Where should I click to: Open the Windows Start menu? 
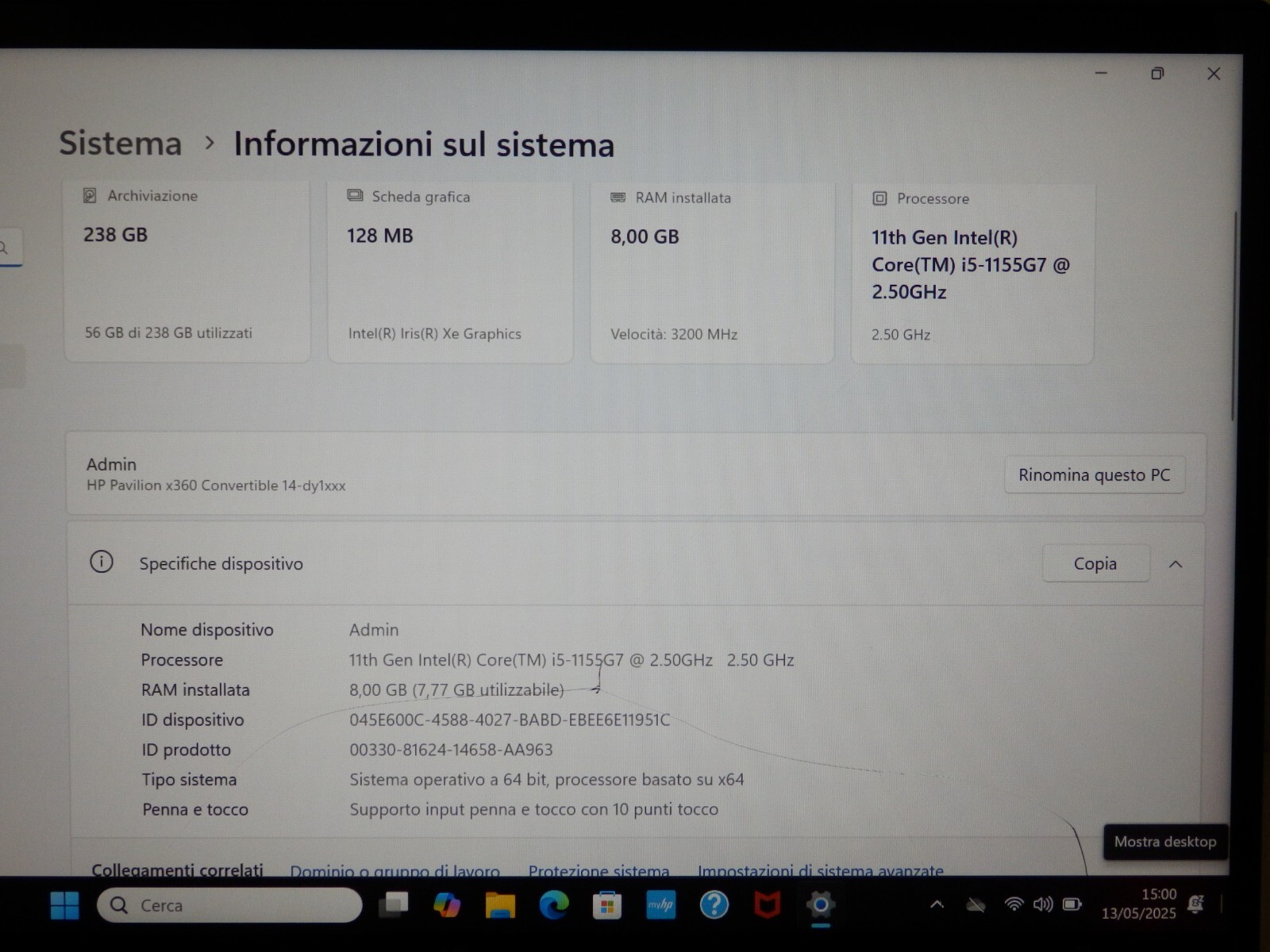point(64,905)
